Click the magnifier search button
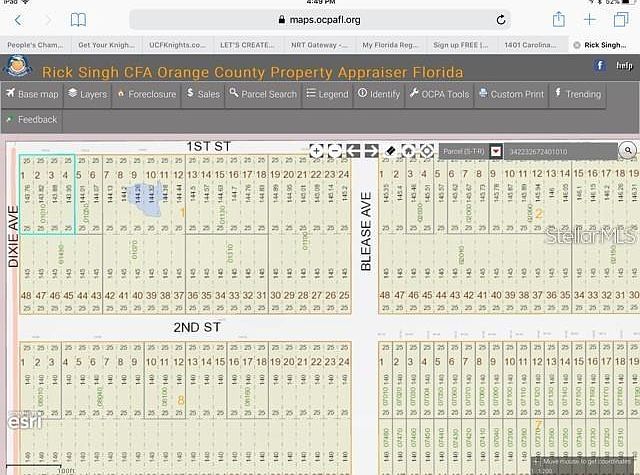The image size is (640, 475). click(628, 151)
